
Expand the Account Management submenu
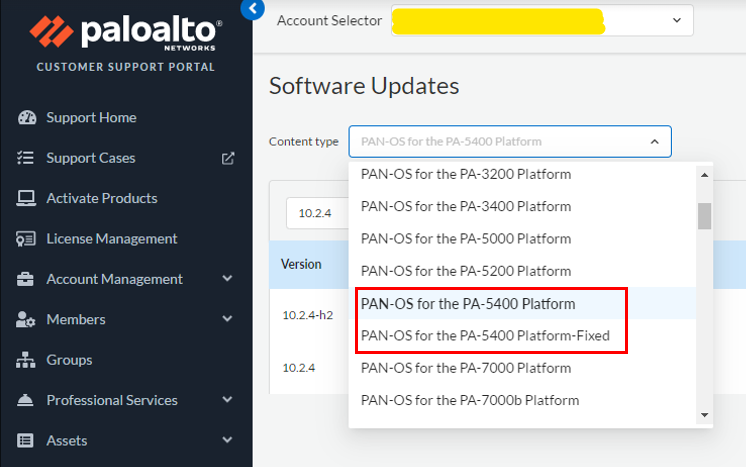tap(228, 279)
